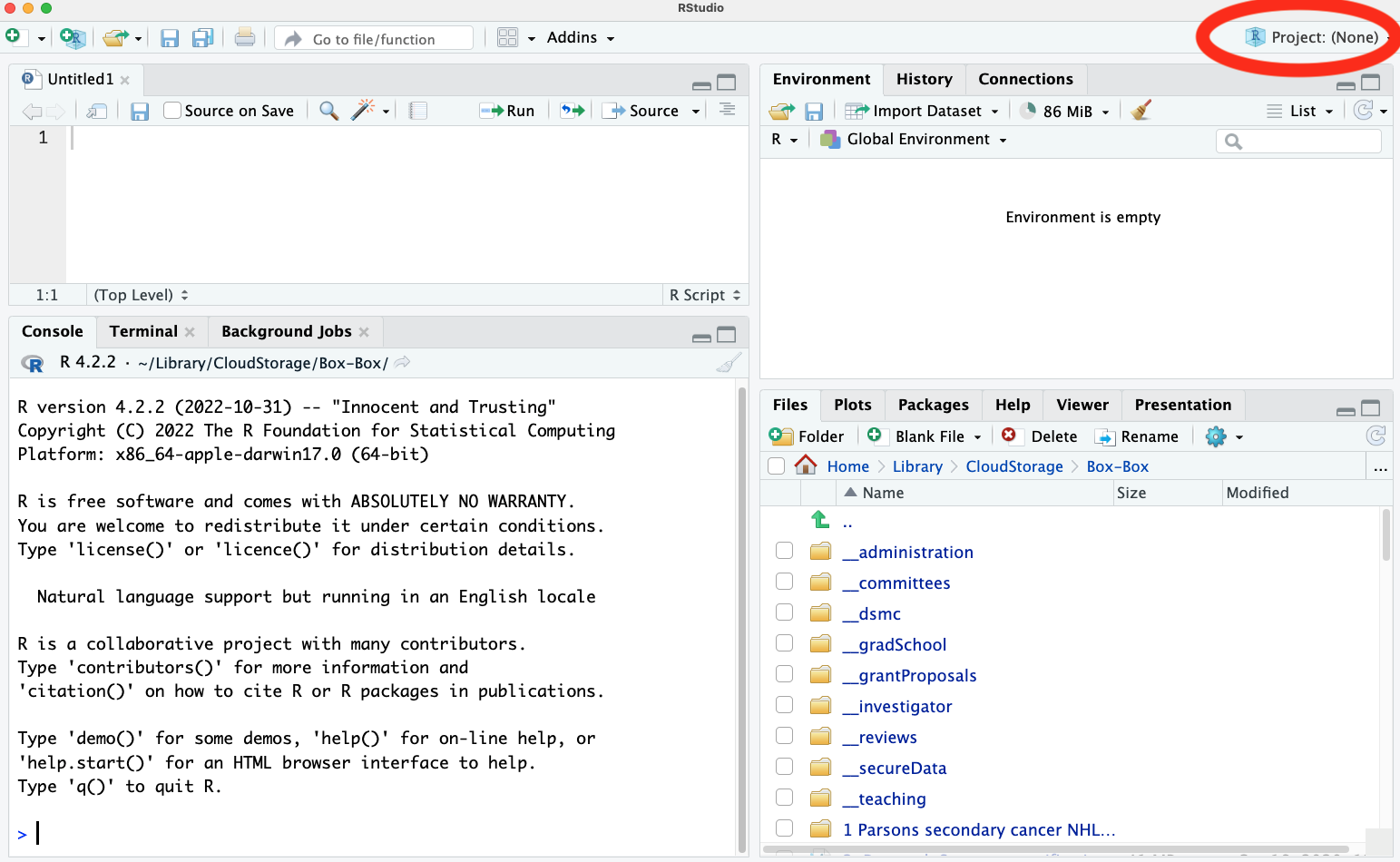Switch to the Connections tab
Image resolution: width=1400 pixels, height=862 pixels.
tap(1025, 80)
